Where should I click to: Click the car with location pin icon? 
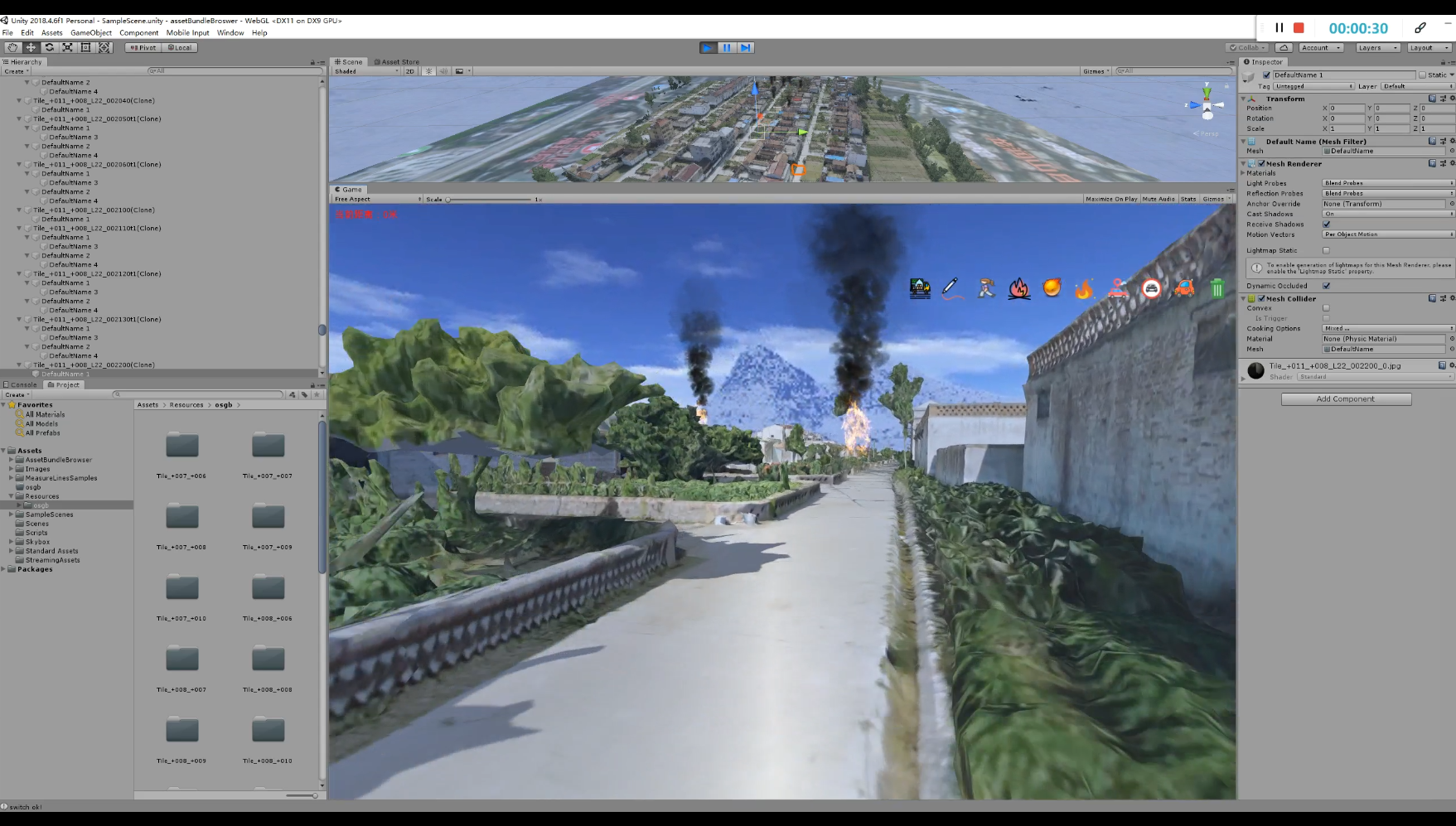coord(1118,288)
